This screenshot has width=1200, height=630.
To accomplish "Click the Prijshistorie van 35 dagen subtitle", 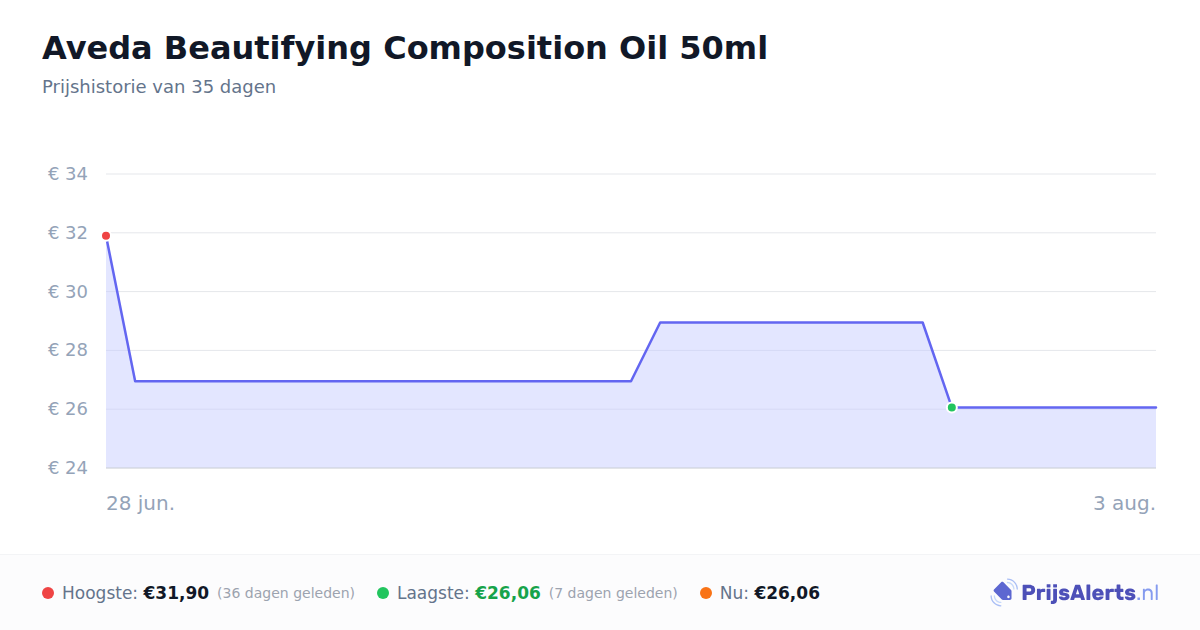I will (159, 87).
